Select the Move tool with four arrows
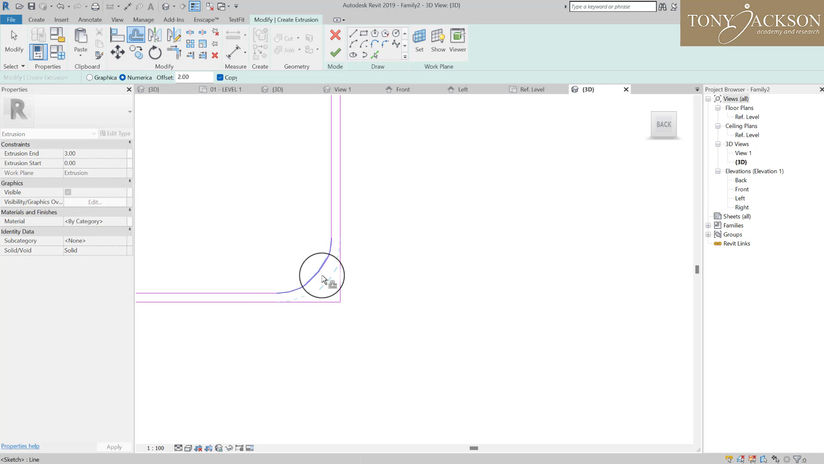This screenshot has width=824, height=464. pos(117,52)
